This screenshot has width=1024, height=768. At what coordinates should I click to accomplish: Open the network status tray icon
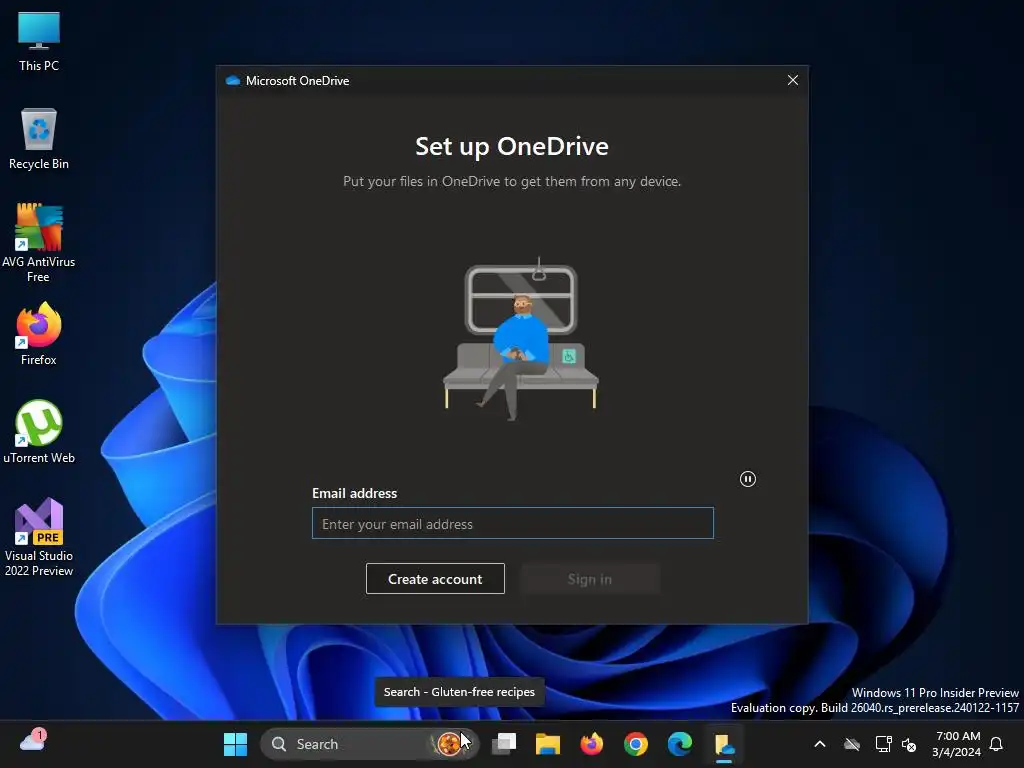pos(883,744)
